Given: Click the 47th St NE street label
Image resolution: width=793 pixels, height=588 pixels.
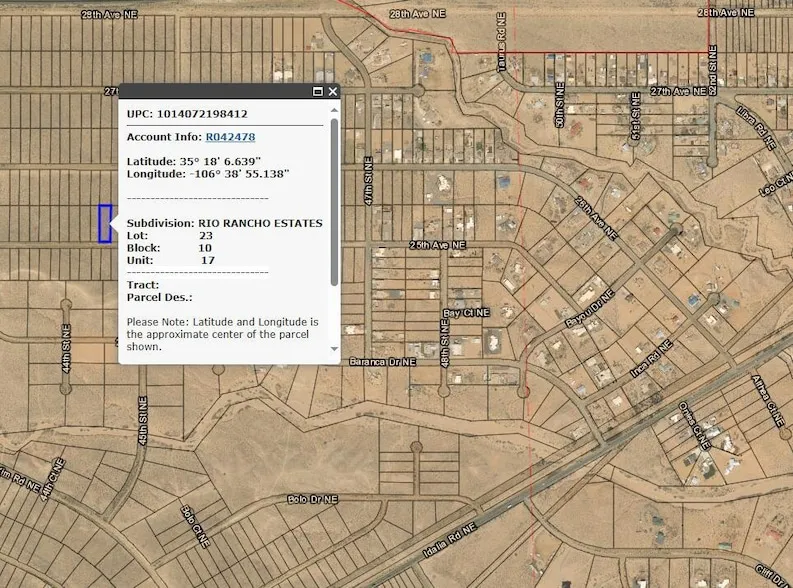Looking at the screenshot, I should [368, 174].
